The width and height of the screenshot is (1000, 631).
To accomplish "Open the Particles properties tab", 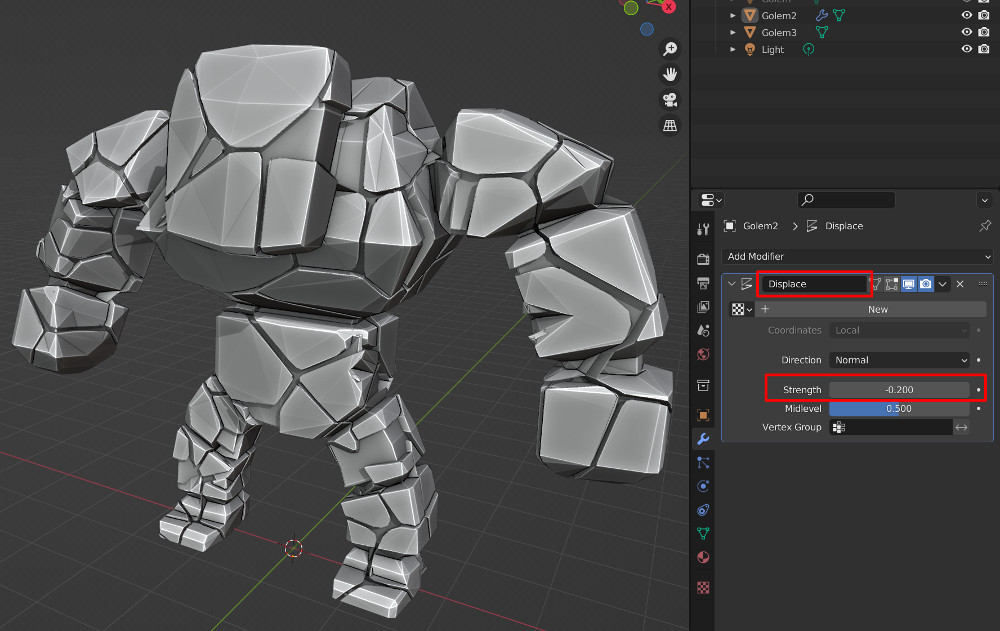I will 703,462.
